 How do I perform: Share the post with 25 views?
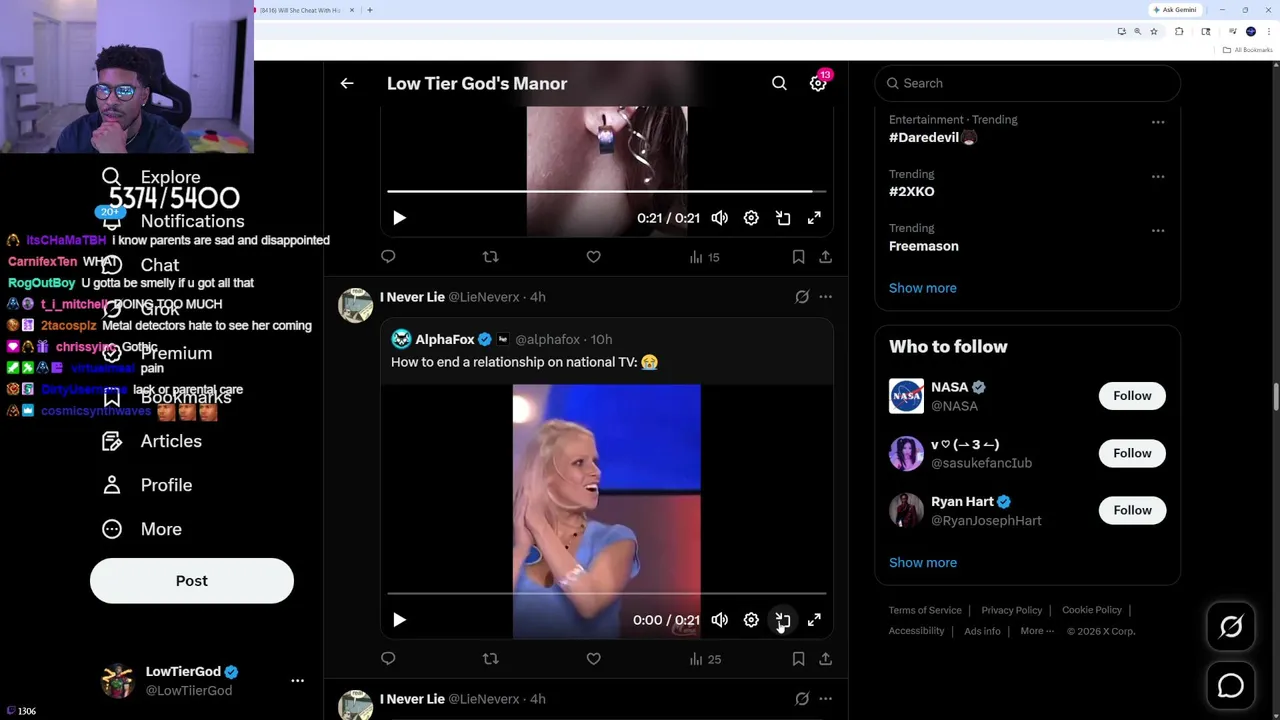pos(825,659)
